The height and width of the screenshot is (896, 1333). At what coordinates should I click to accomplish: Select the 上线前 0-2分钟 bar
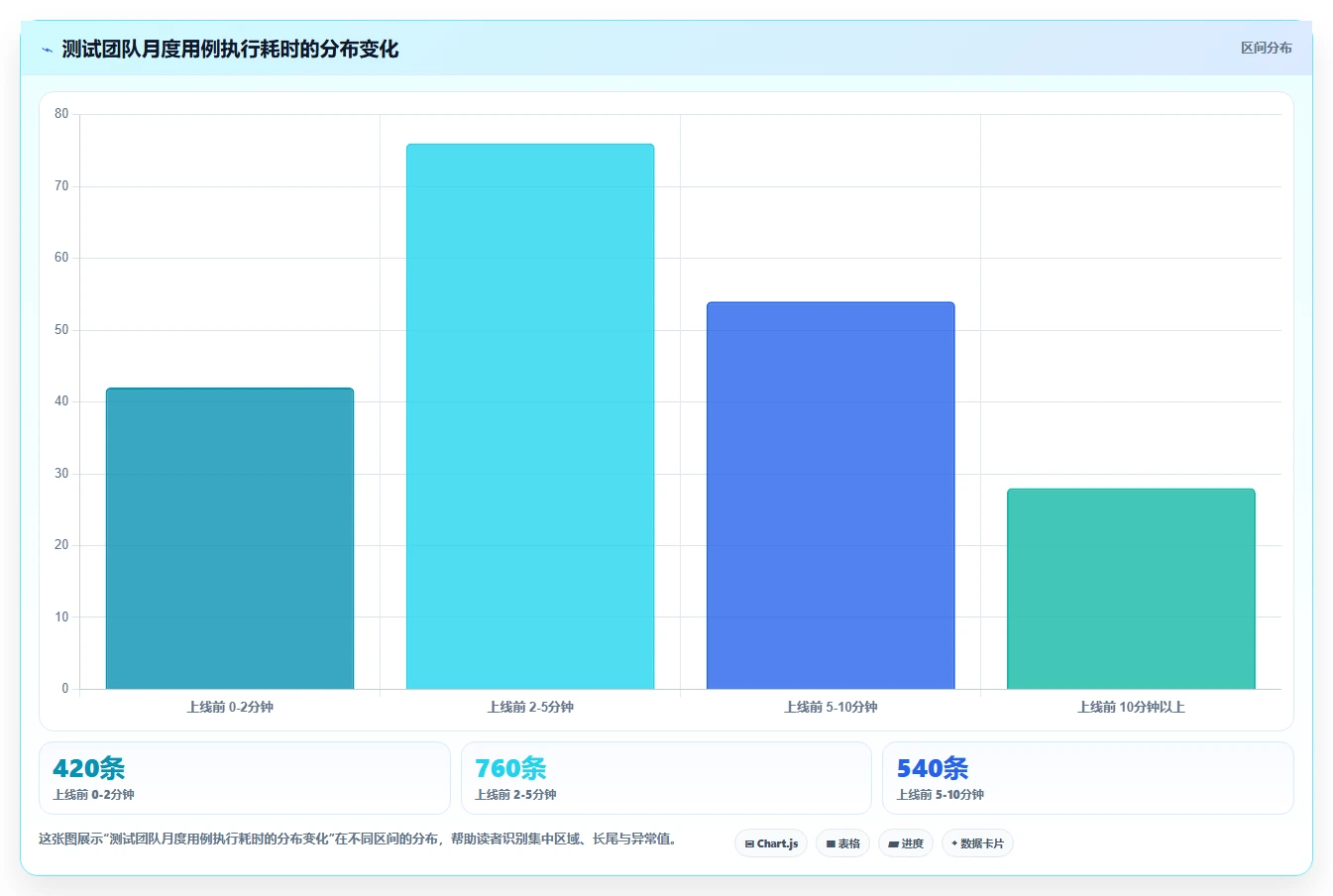230,538
